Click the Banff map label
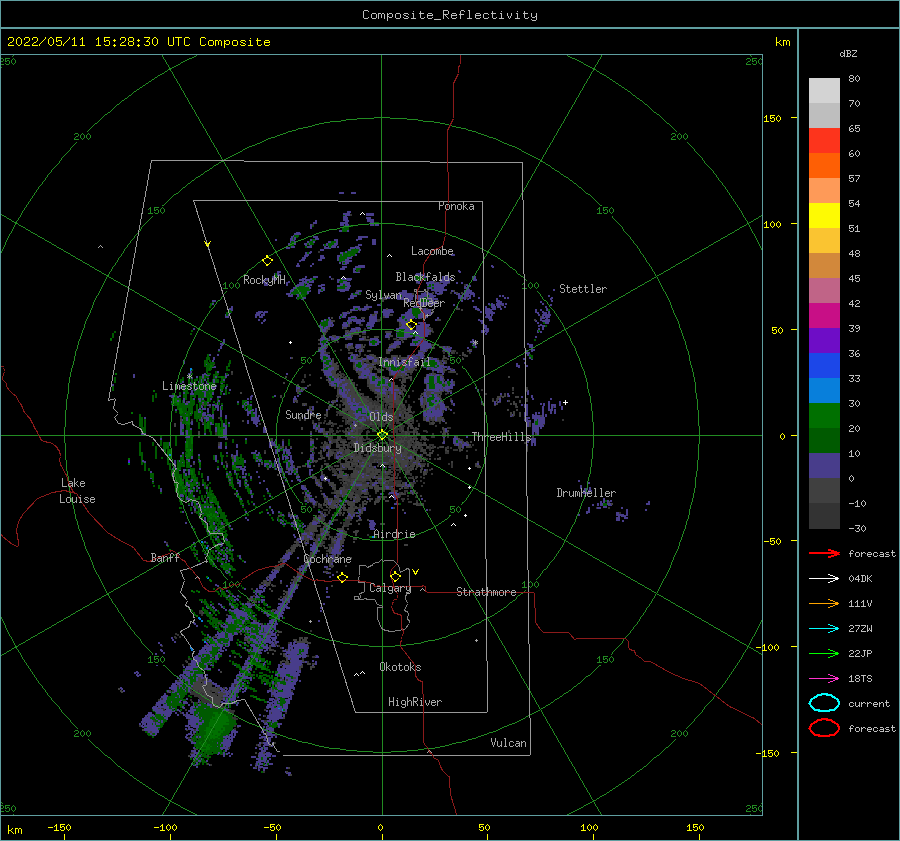900x841 pixels. (x=165, y=557)
